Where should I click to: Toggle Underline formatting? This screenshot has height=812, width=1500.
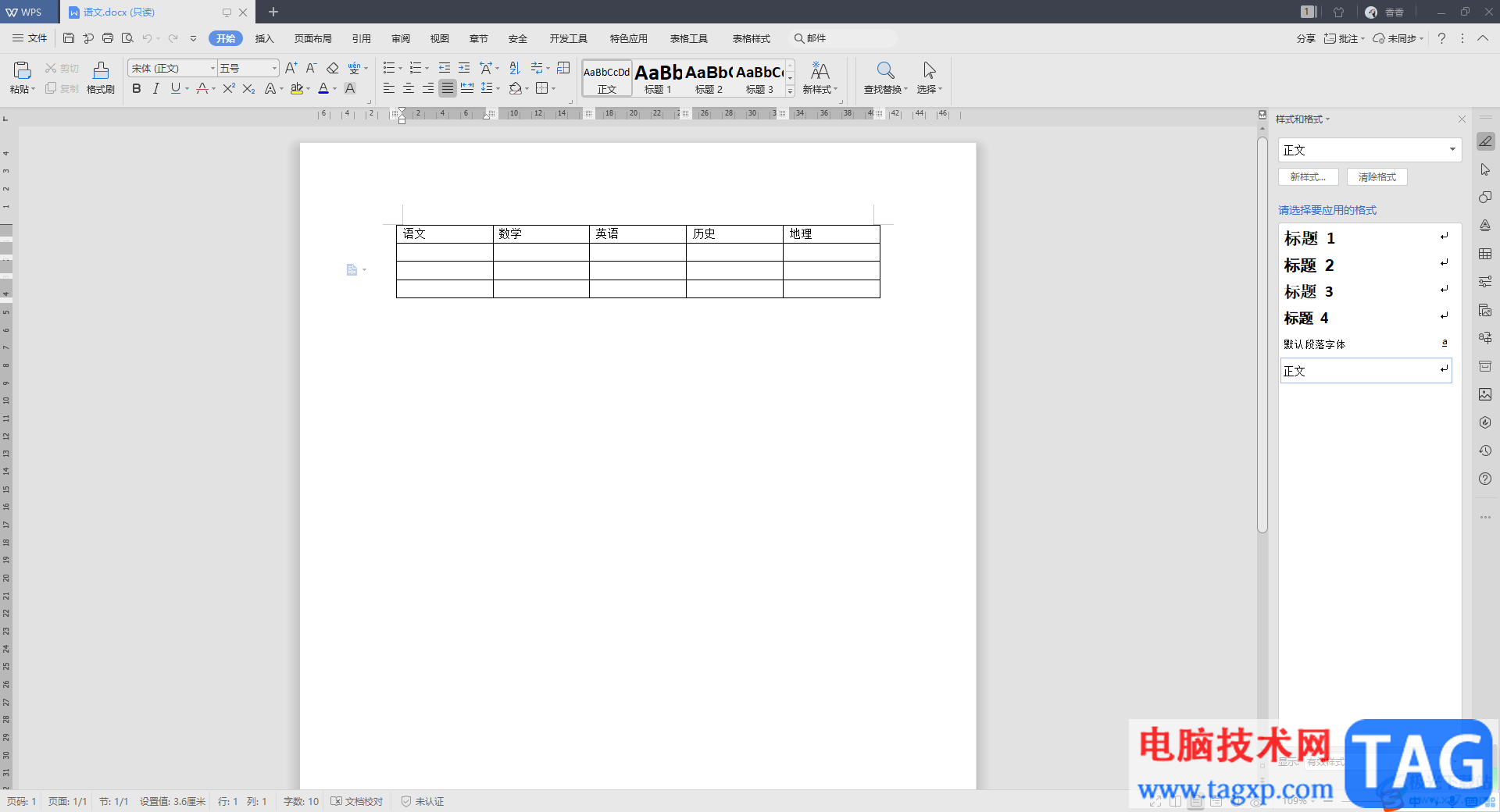(x=175, y=88)
